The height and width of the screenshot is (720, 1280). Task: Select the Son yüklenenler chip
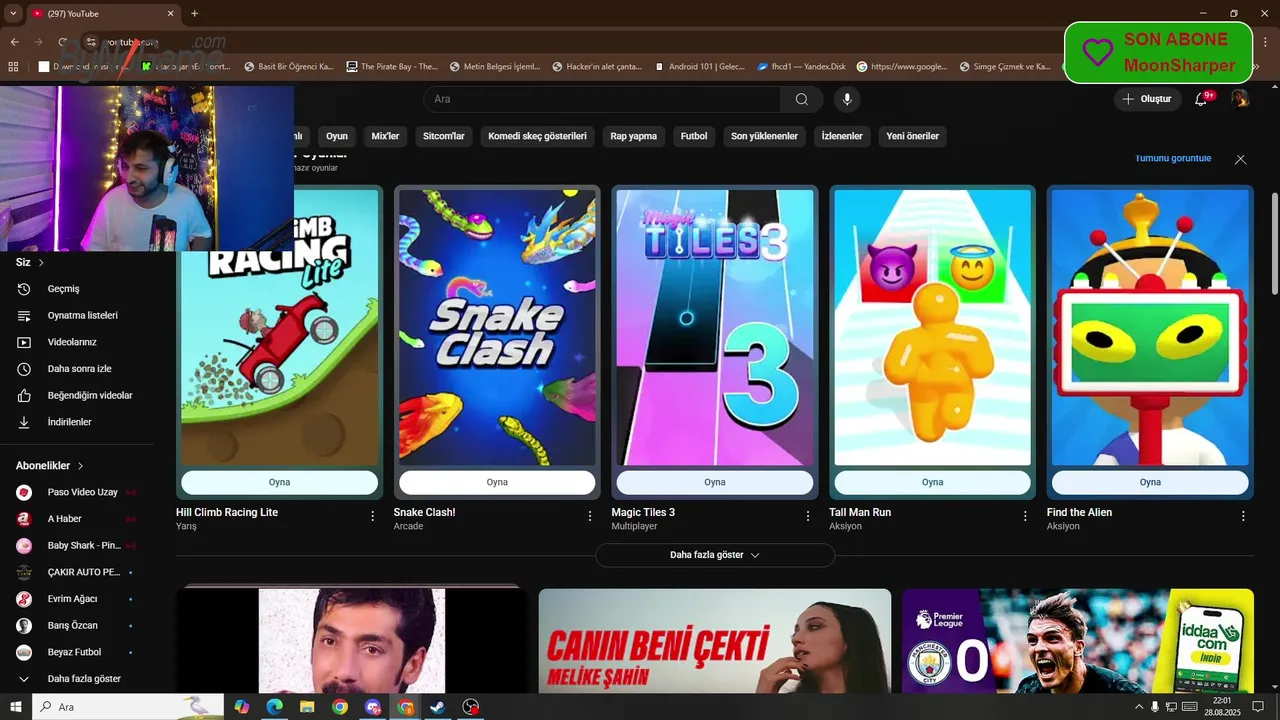(x=764, y=136)
